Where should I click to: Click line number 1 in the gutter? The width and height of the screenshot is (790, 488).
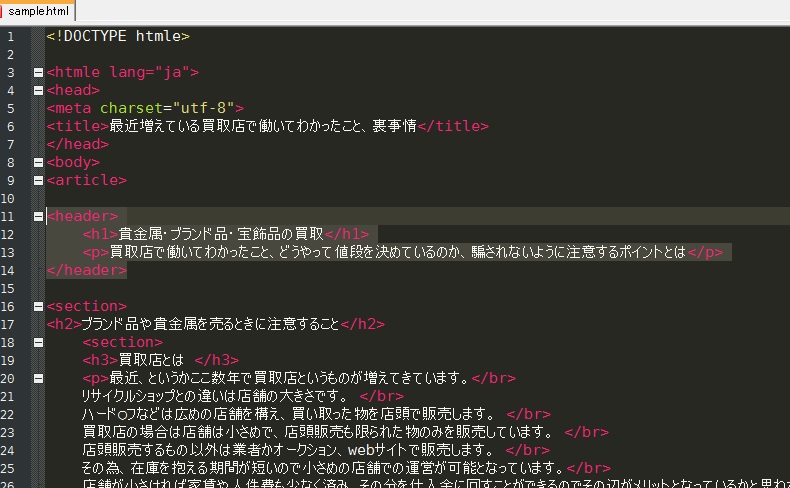click(x=11, y=37)
